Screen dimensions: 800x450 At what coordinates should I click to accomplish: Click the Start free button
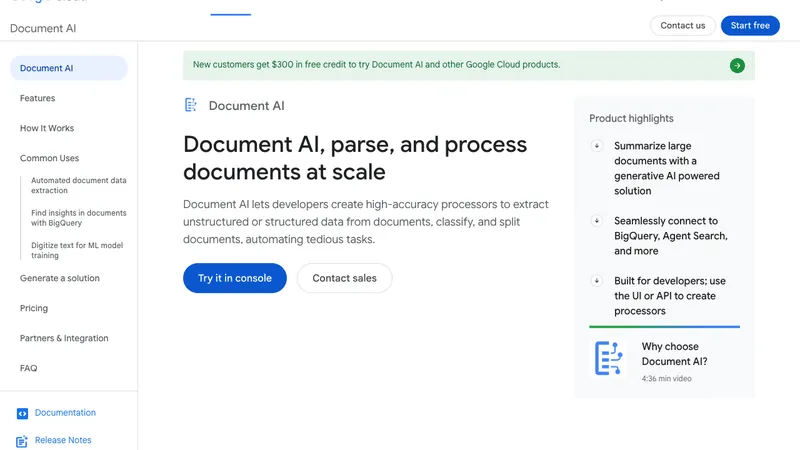pyautogui.click(x=750, y=26)
